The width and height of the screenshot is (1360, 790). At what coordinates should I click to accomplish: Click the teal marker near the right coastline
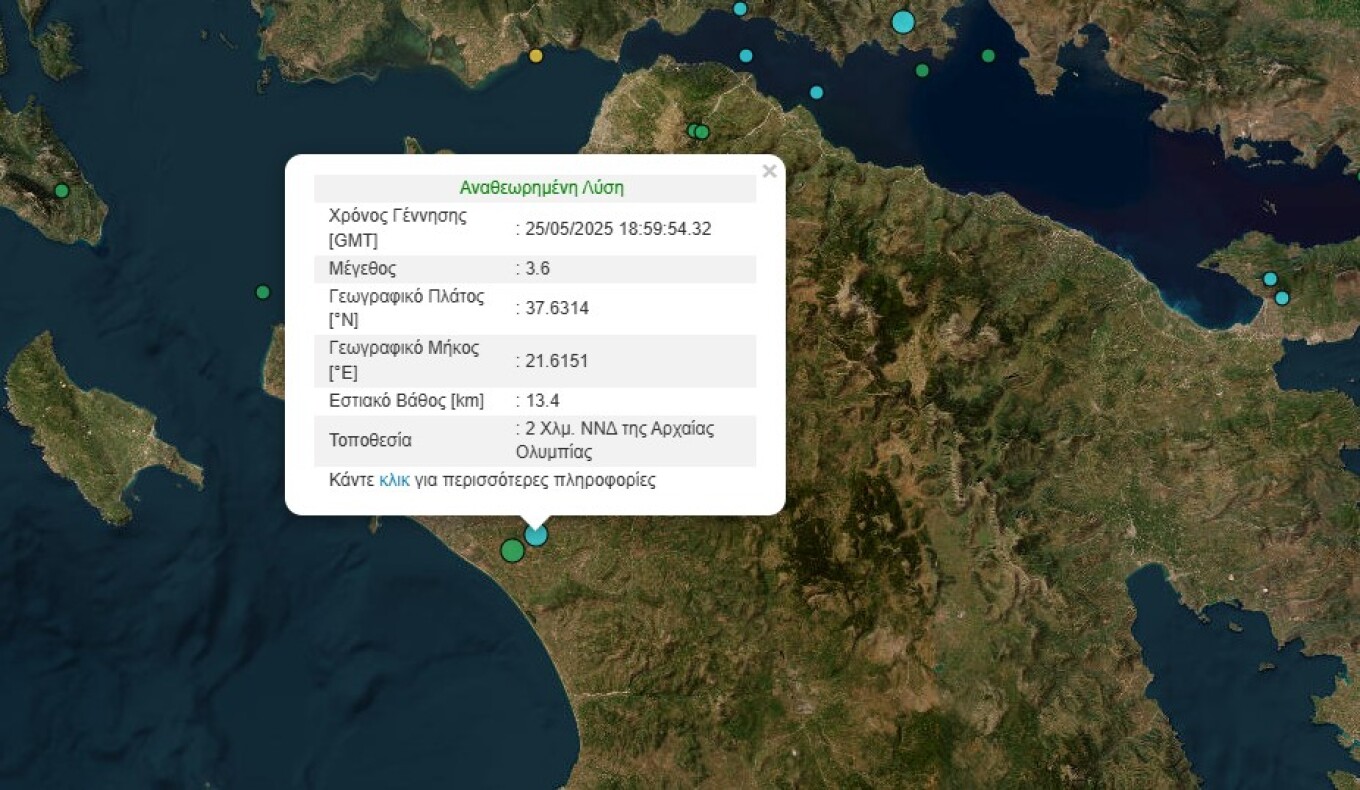1269,277
